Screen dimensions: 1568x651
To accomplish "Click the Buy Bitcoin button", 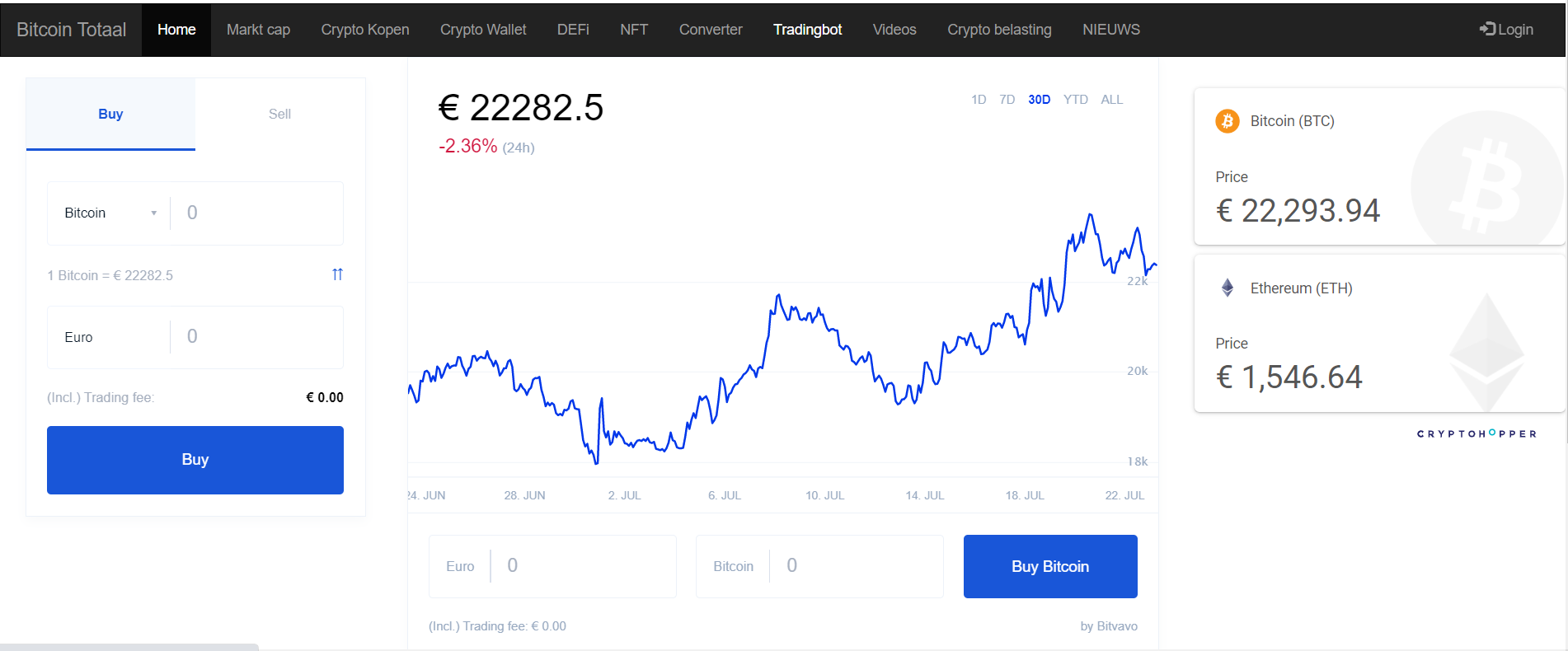I will [1050, 566].
